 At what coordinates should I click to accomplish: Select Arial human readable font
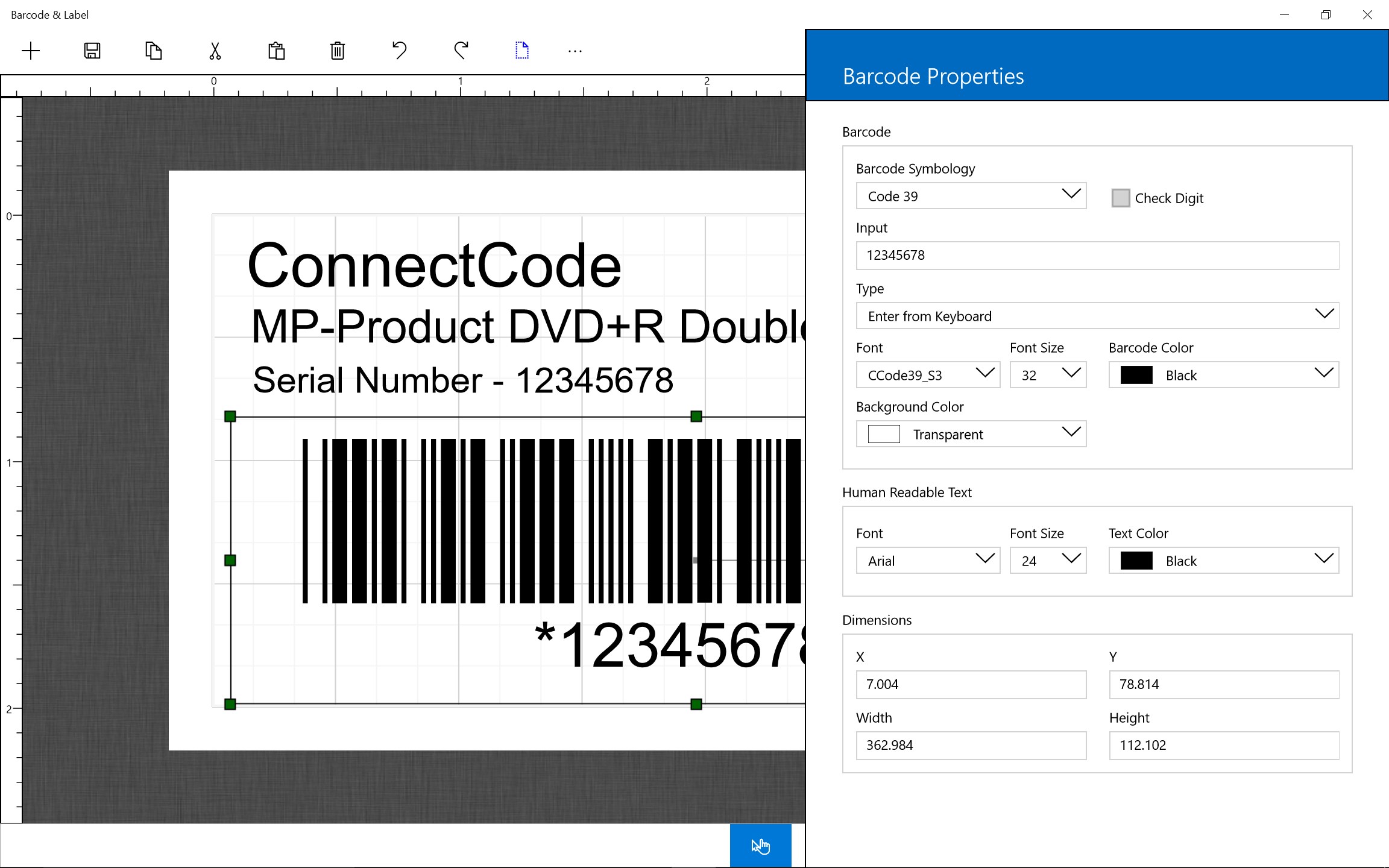925,560
